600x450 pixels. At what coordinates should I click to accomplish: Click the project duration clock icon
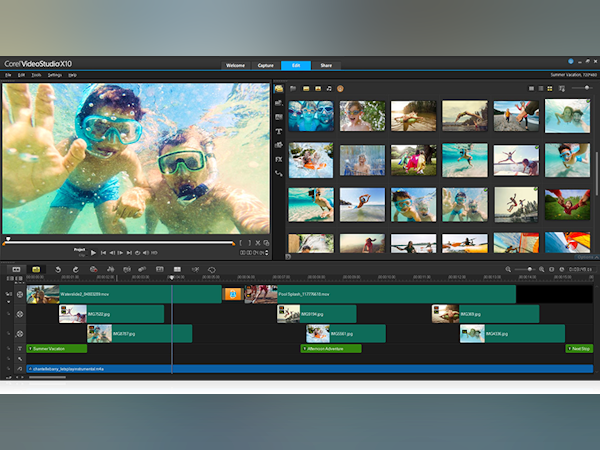click(x=561, y=269)
